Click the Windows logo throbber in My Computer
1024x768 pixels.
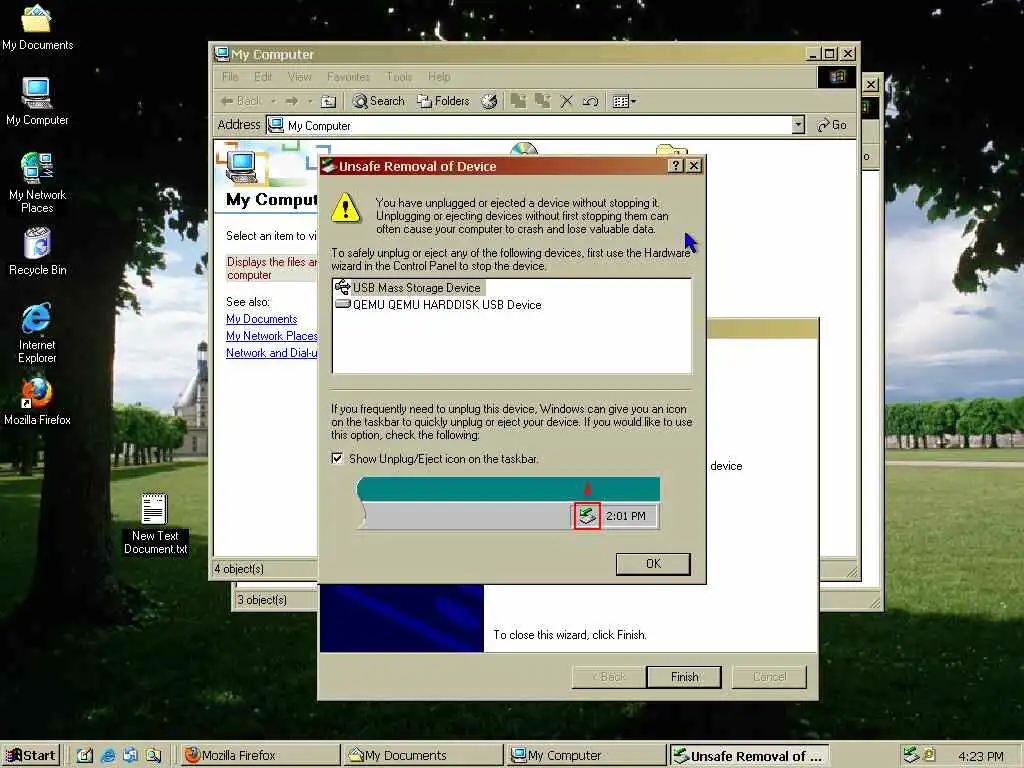pos(837,77)
